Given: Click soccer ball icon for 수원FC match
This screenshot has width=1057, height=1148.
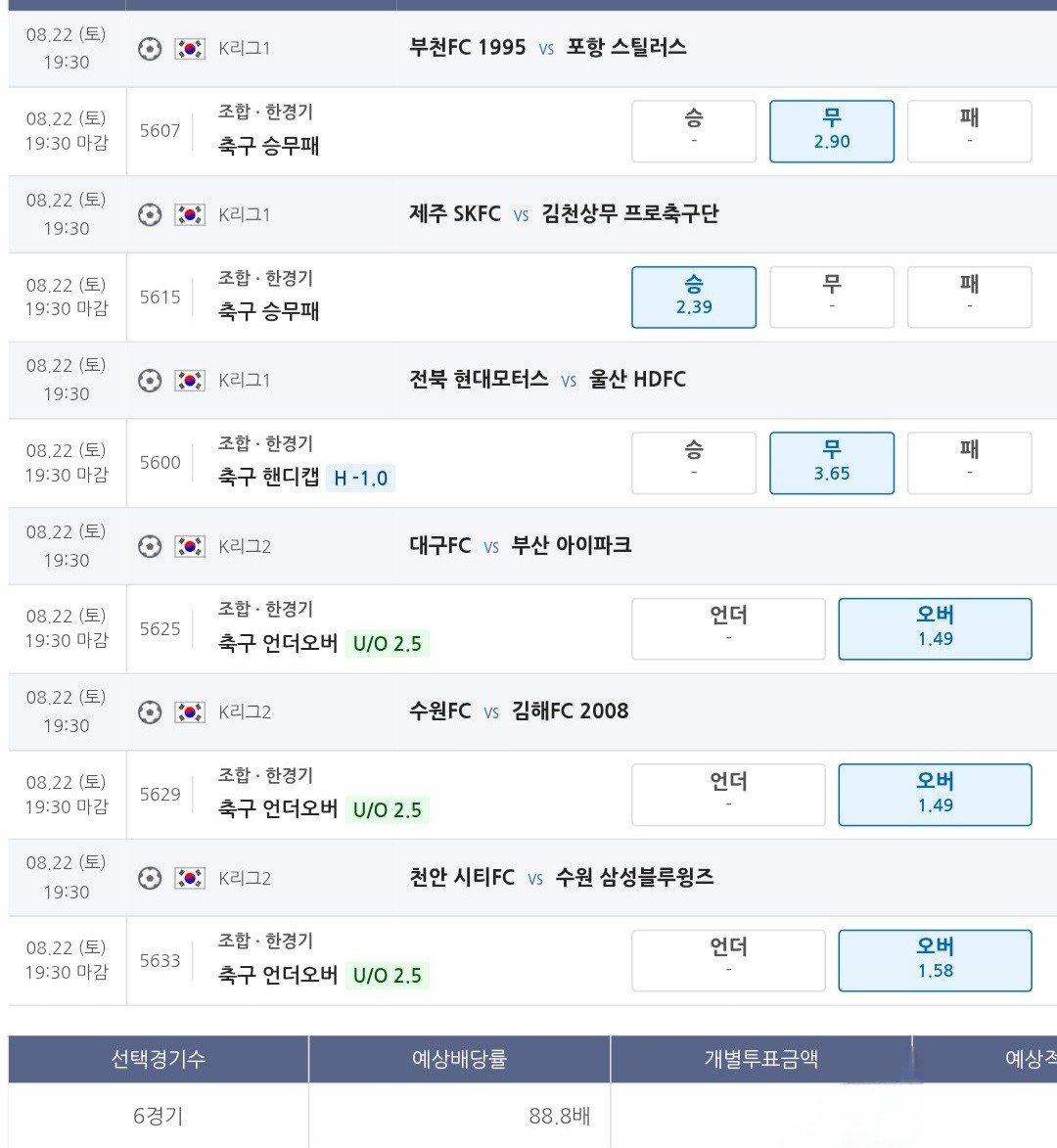Looking at the screenshot, I should tap(150, 712).
